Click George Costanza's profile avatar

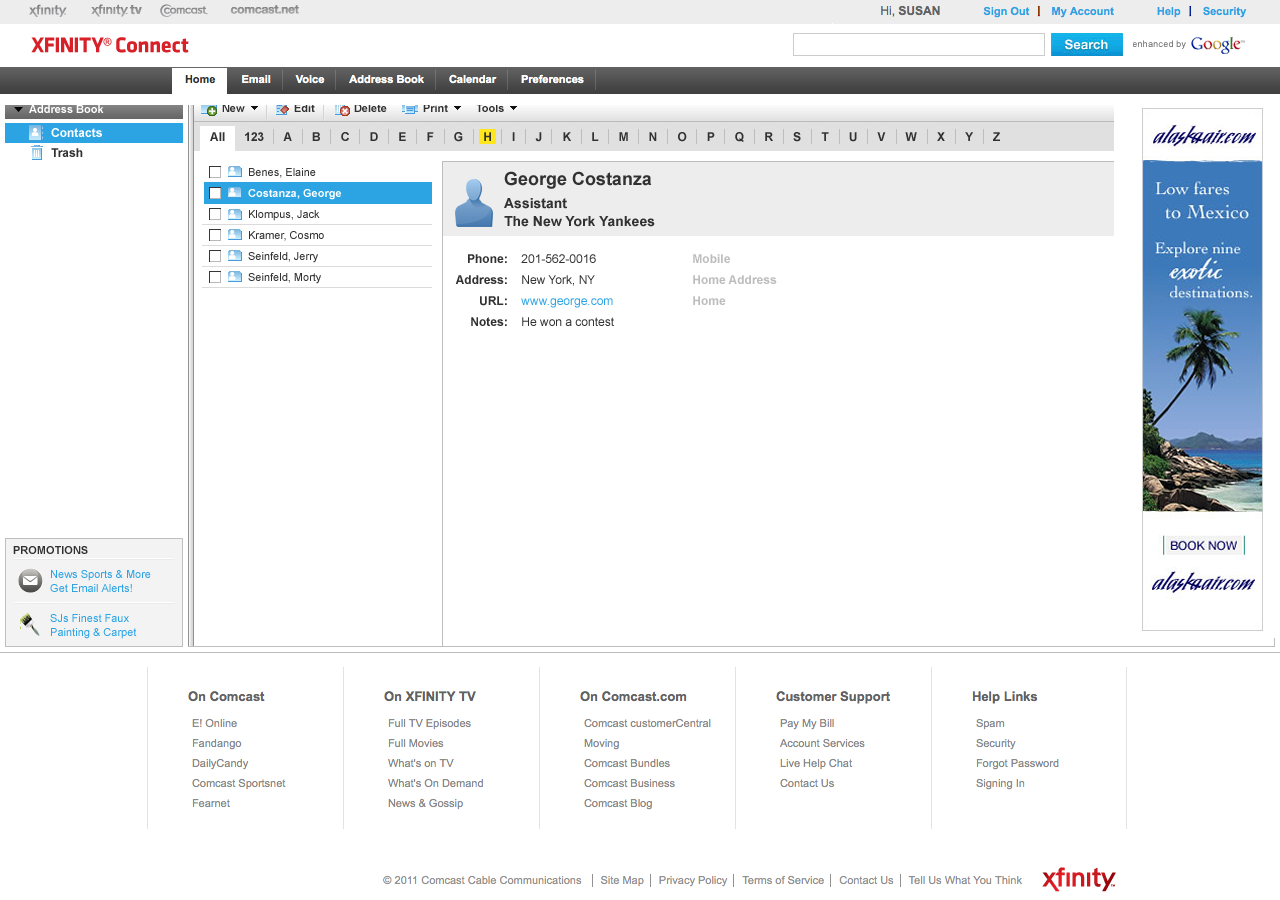click(474, 203)
